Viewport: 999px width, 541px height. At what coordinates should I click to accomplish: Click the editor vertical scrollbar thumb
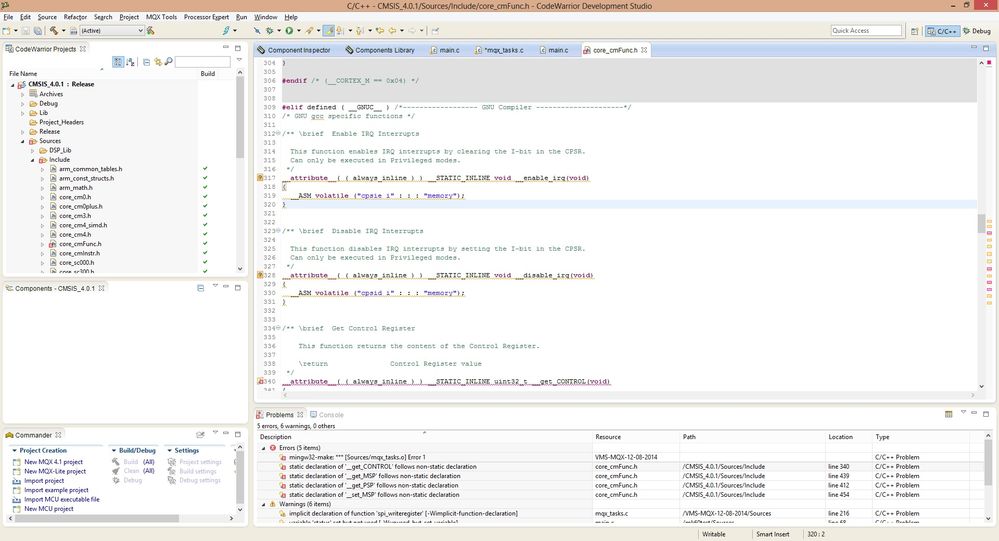click(x=981, y=223)
